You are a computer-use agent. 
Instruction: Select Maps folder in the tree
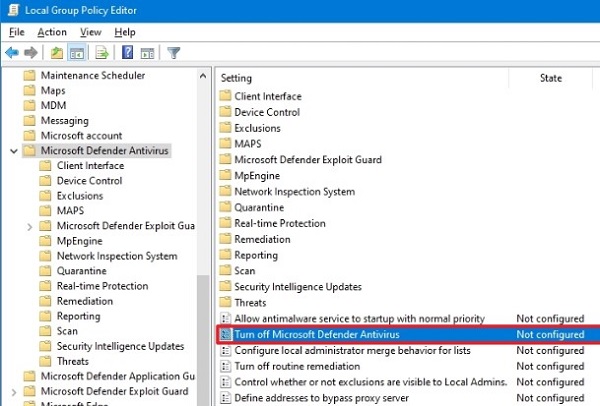tap(53, 90)
